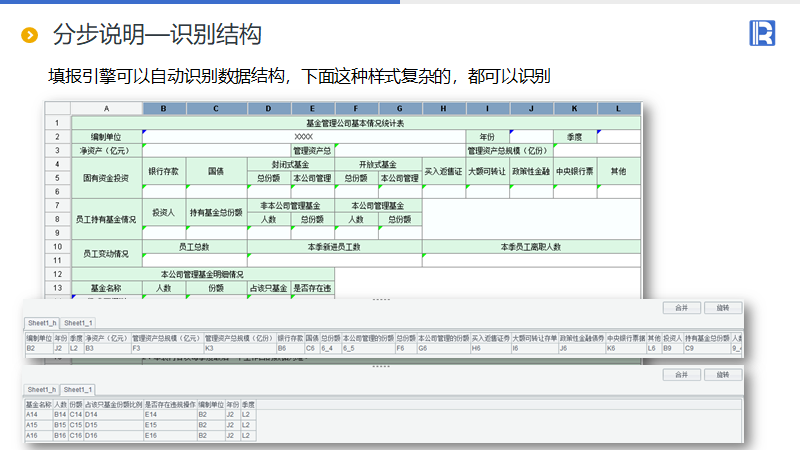The height and width of the screenshot is (450, 800).
Task: Open Sheet1_1 tab in the lower panel
Action: click(x=76, y=389)
